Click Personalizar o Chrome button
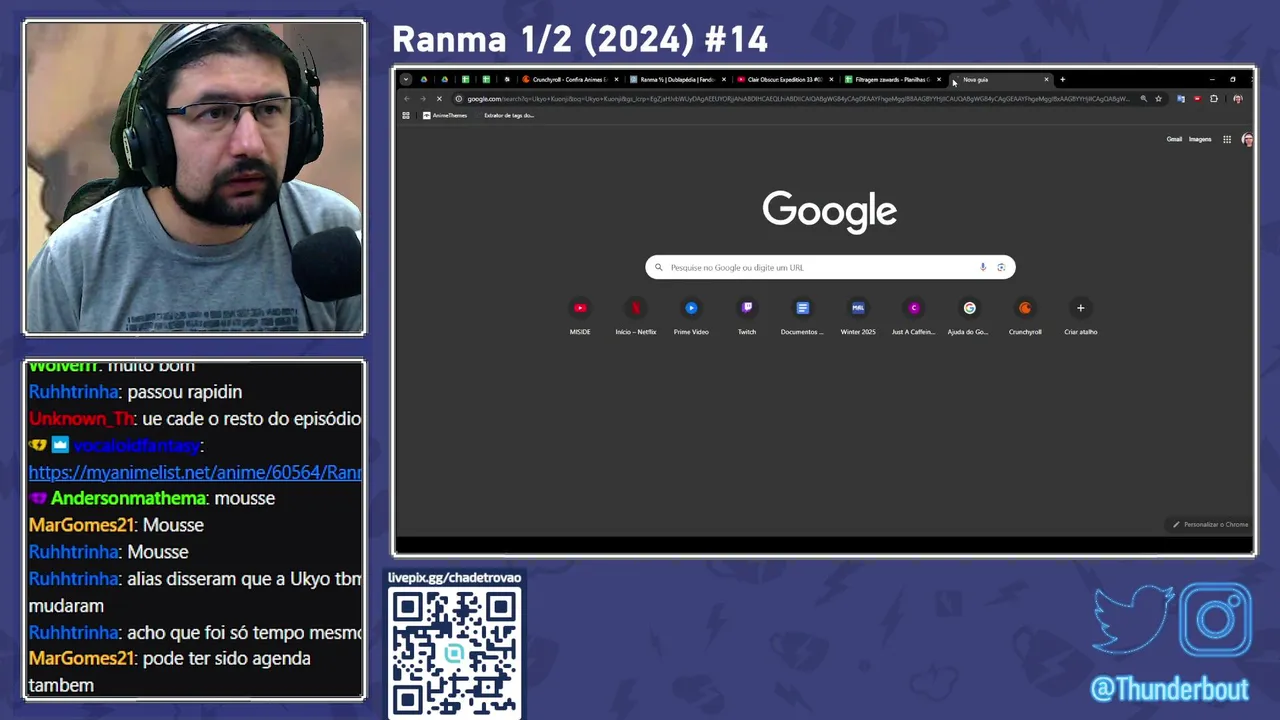The height and width of the screenshot is (720, 1280). tap(1211, 524)
